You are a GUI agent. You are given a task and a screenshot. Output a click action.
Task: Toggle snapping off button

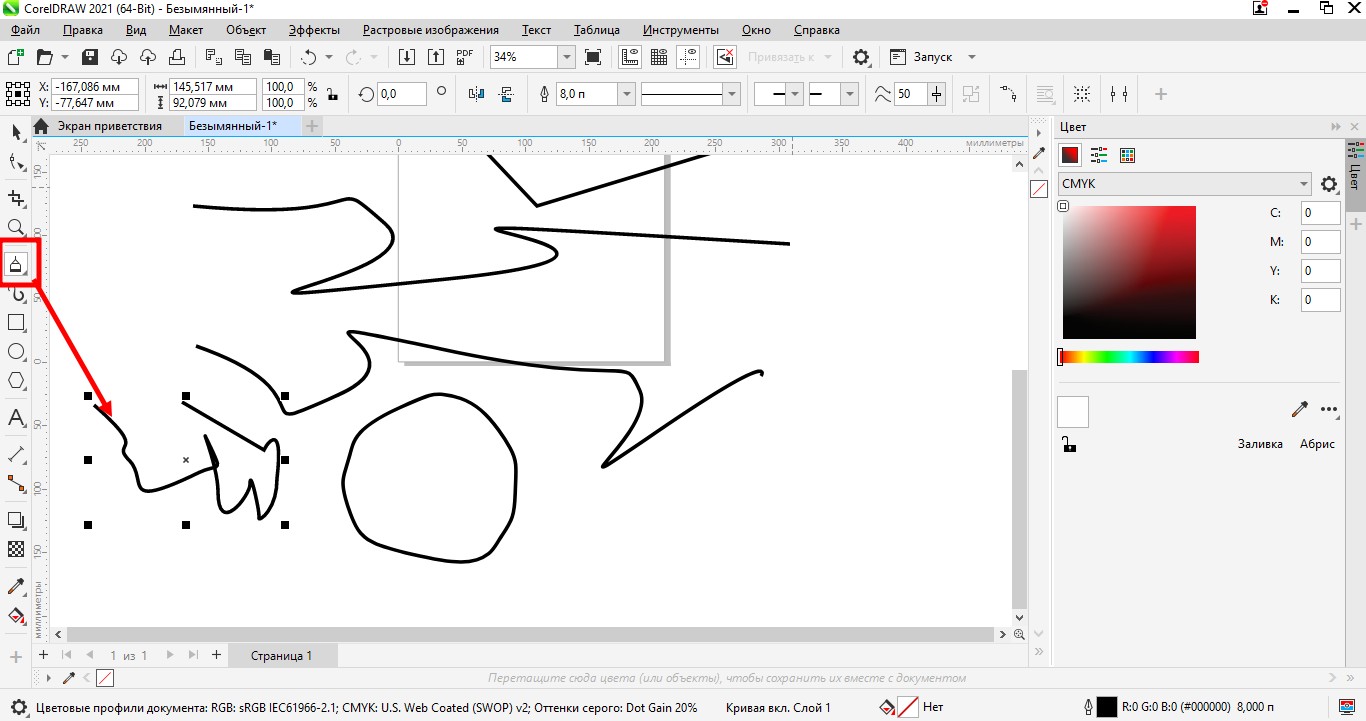(x=726, y=57)
